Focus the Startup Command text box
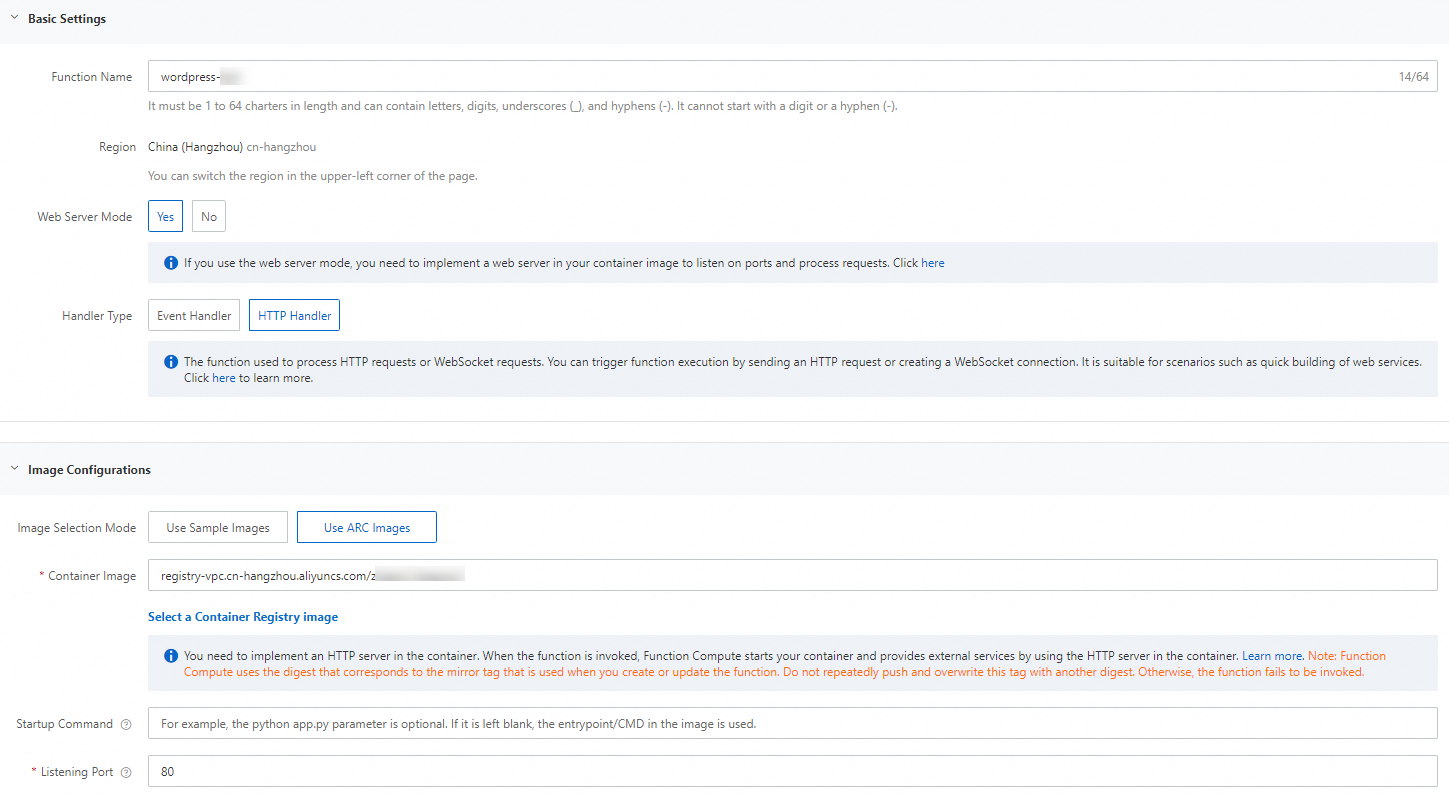Screen dimensions: 1449x796 pos(790,724)
